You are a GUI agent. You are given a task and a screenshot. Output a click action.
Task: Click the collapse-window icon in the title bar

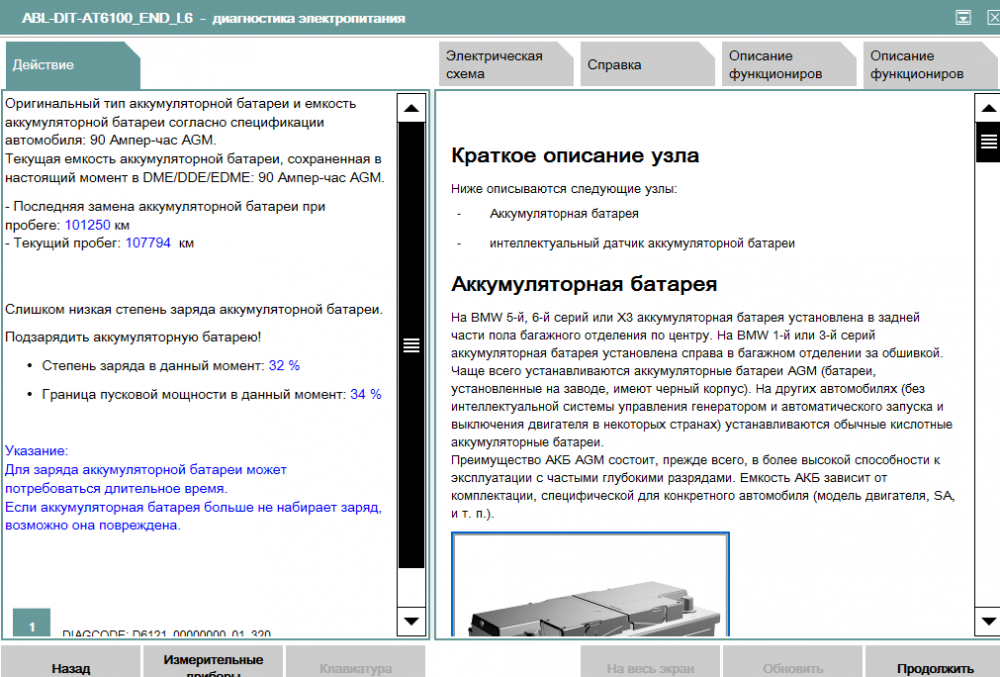(x=963, y=17)
